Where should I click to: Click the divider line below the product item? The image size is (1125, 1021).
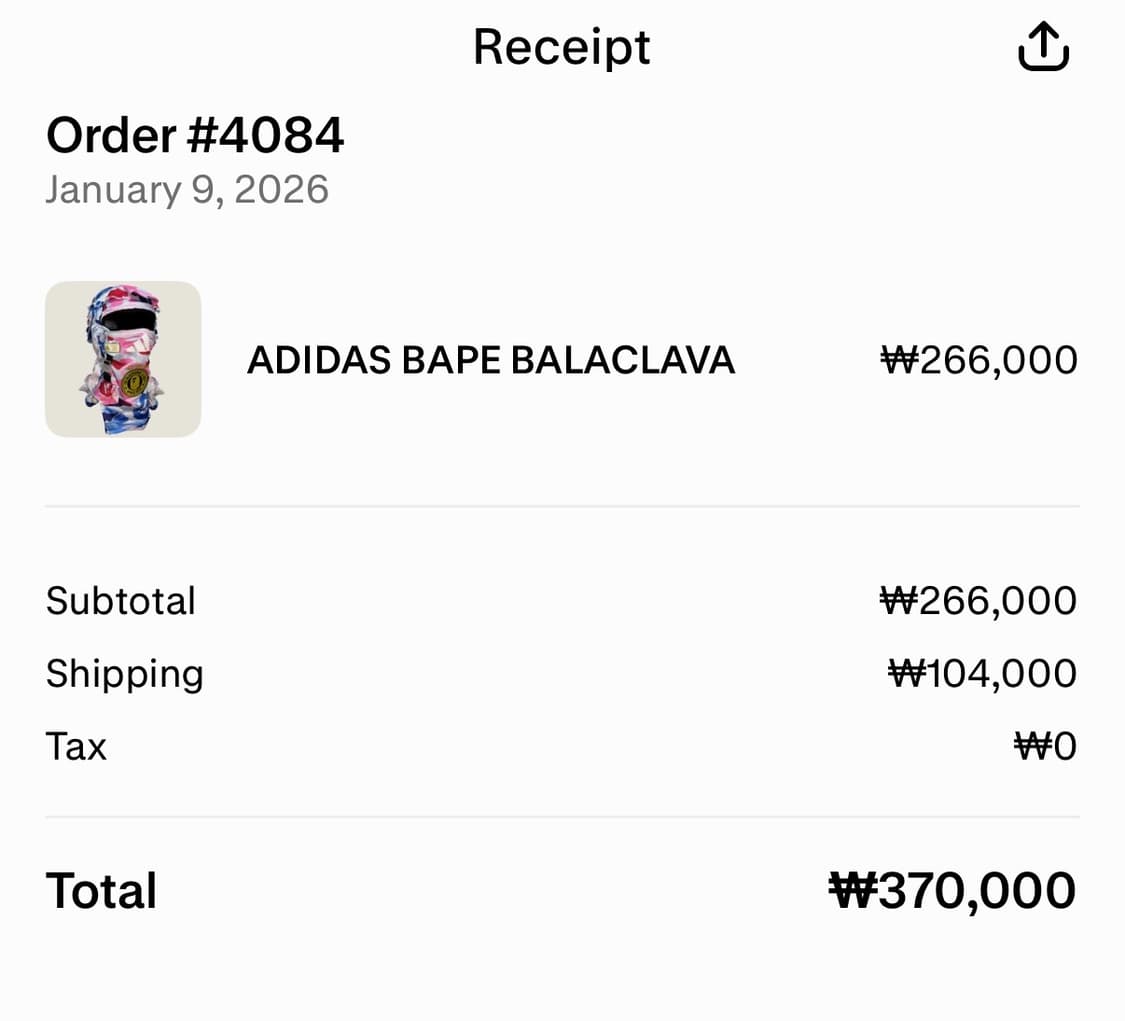(562, 507)
